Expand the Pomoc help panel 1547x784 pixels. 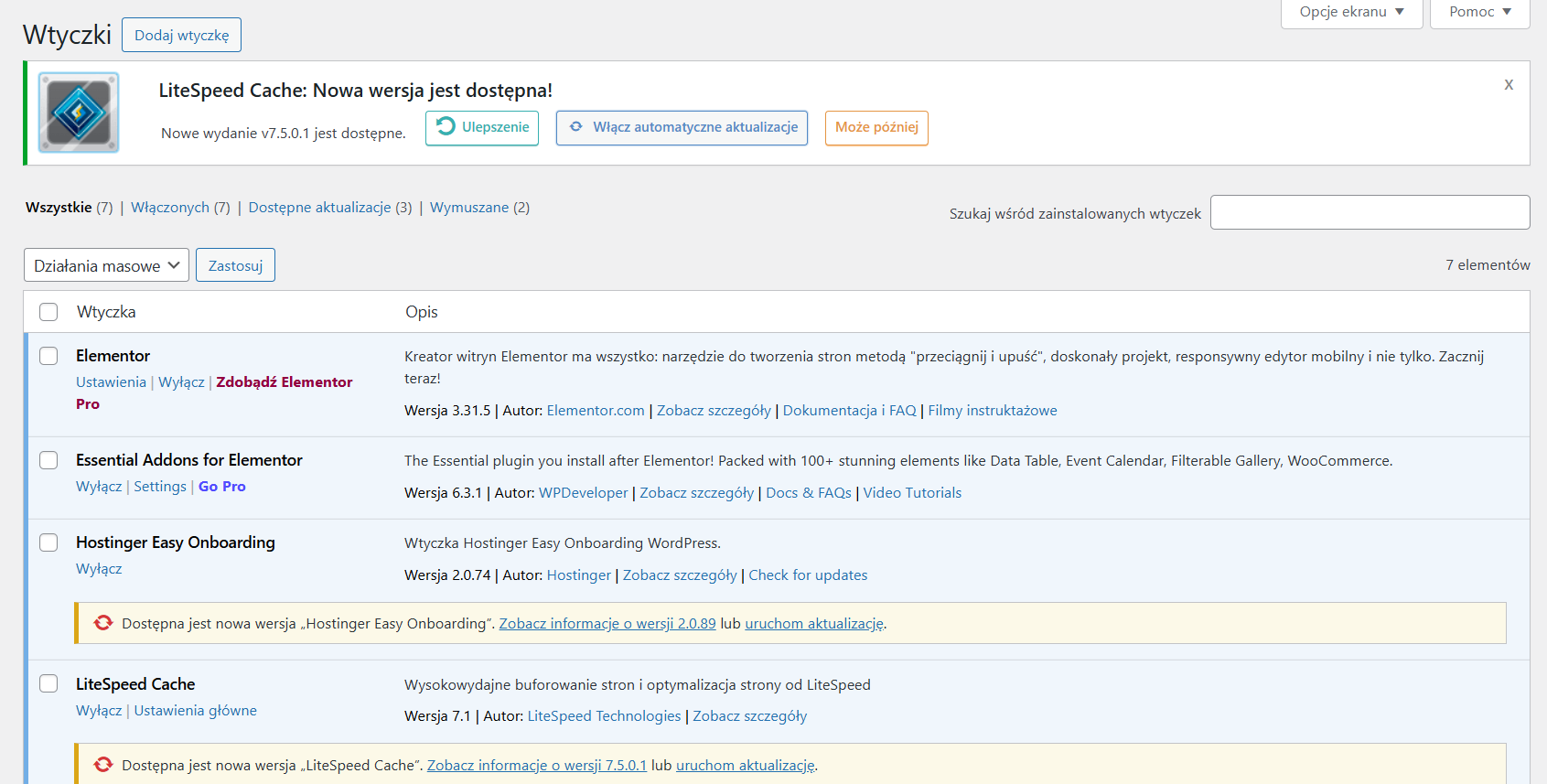(1479, 13)
